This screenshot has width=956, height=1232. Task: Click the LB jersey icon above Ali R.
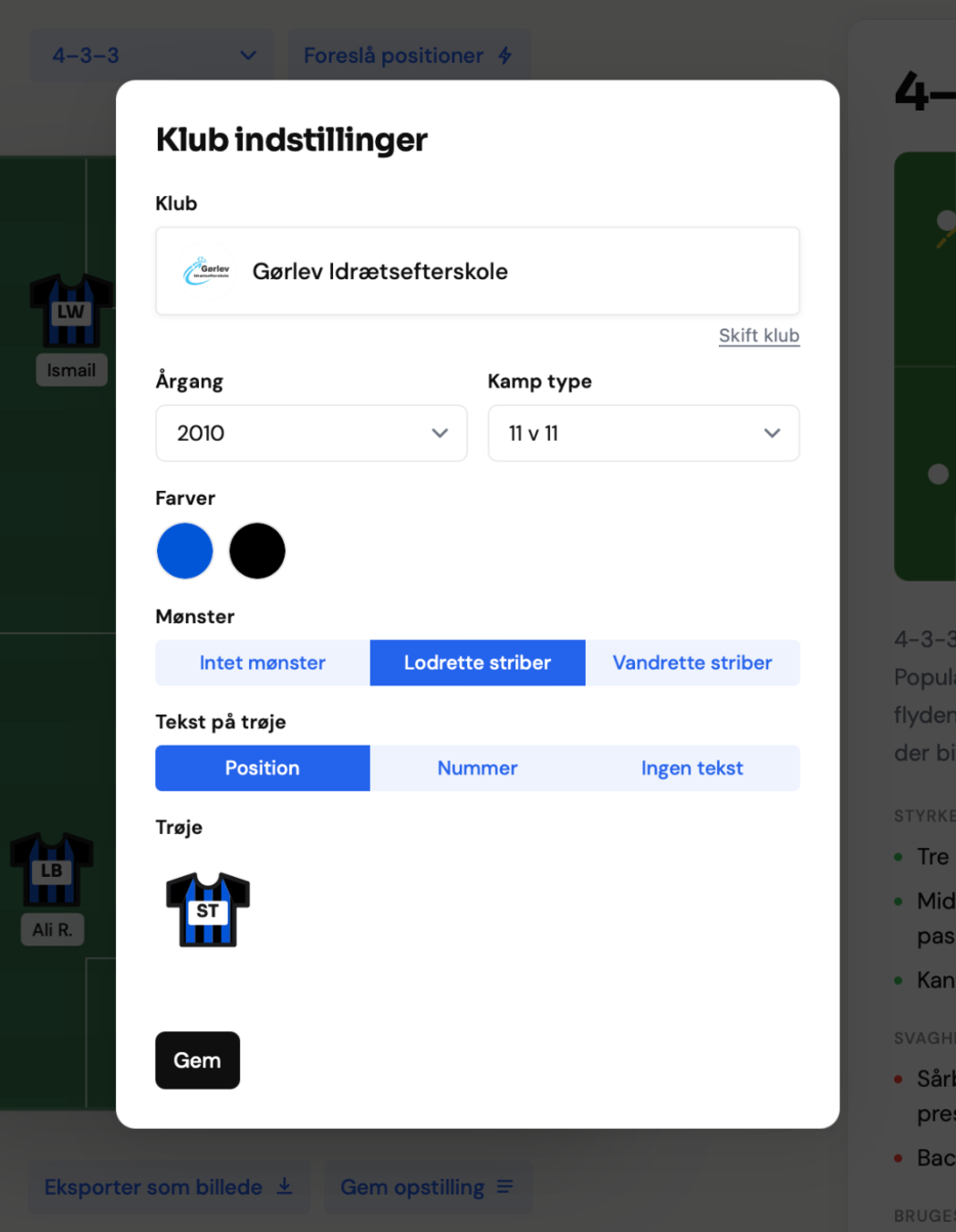[x=52, y=870]
